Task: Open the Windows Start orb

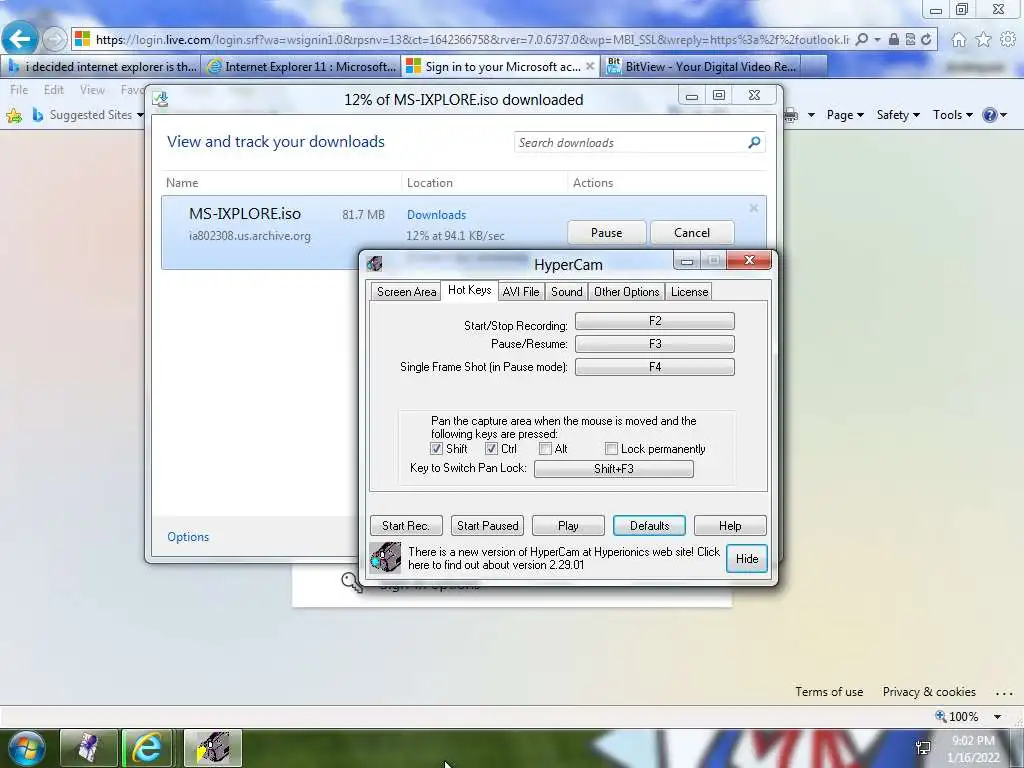Action: coord(26,748)
